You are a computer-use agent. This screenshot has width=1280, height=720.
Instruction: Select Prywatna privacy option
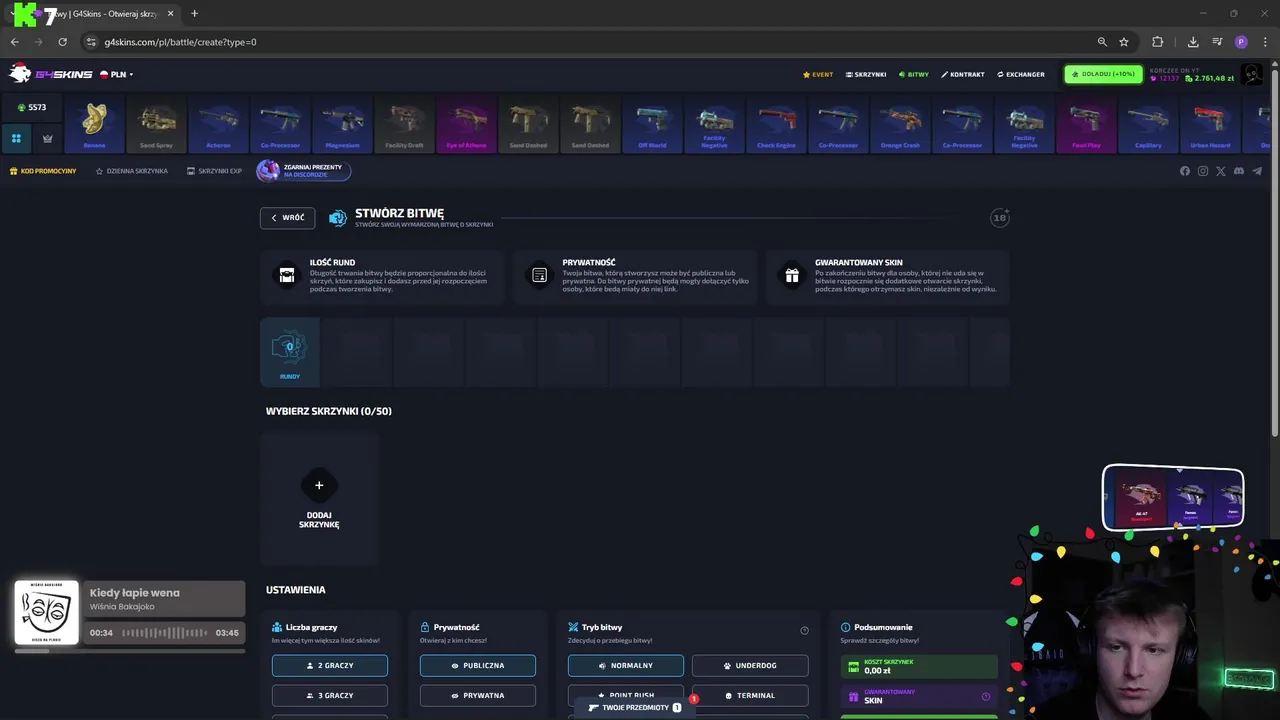pyautogui.click(x=478, y=695)
